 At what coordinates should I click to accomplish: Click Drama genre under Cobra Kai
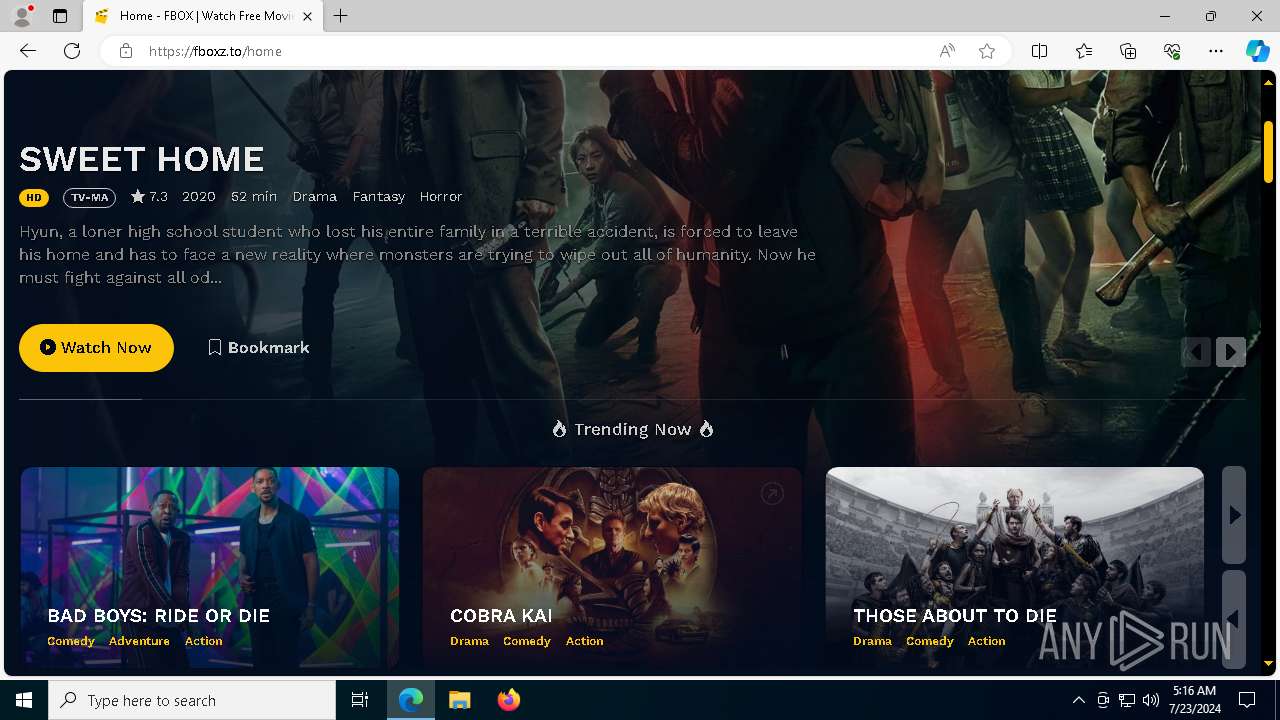(470, 641)
